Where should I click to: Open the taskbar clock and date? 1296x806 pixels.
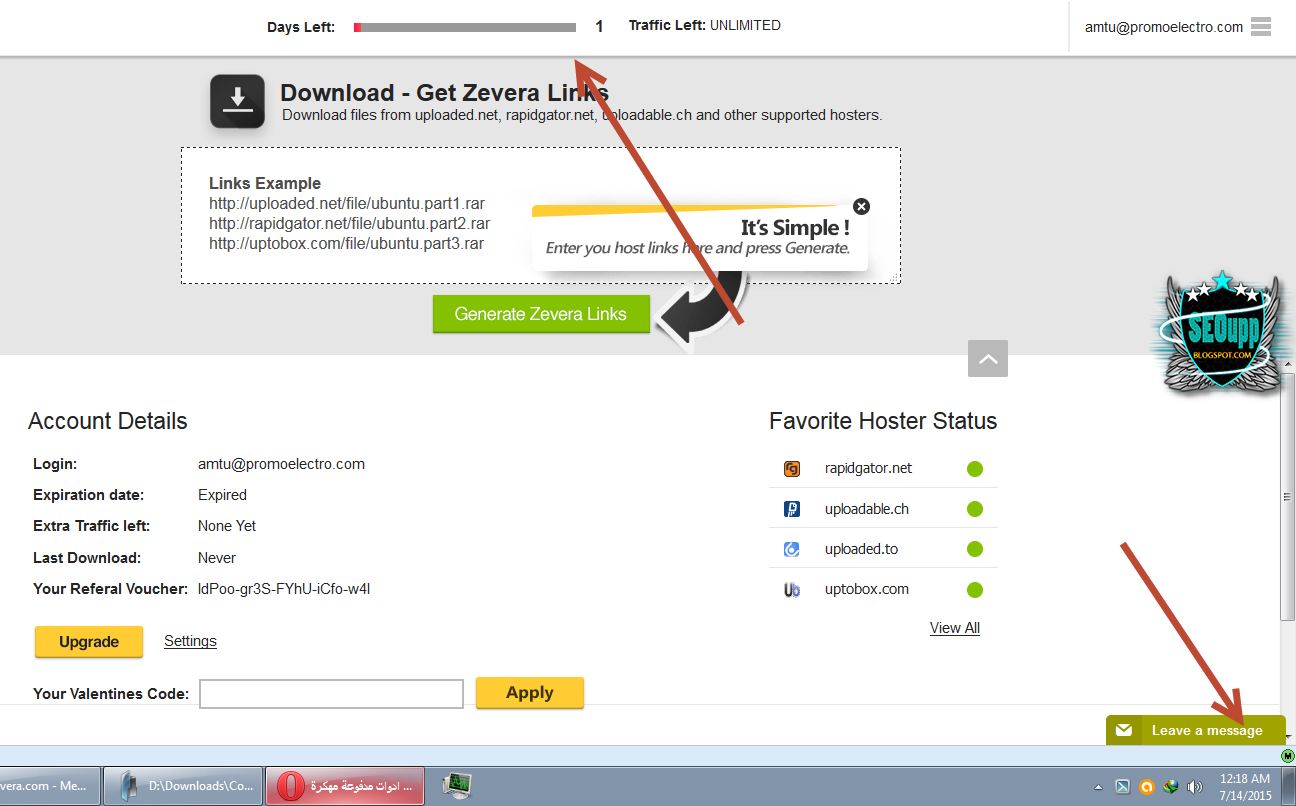(x=1245, y=786)
